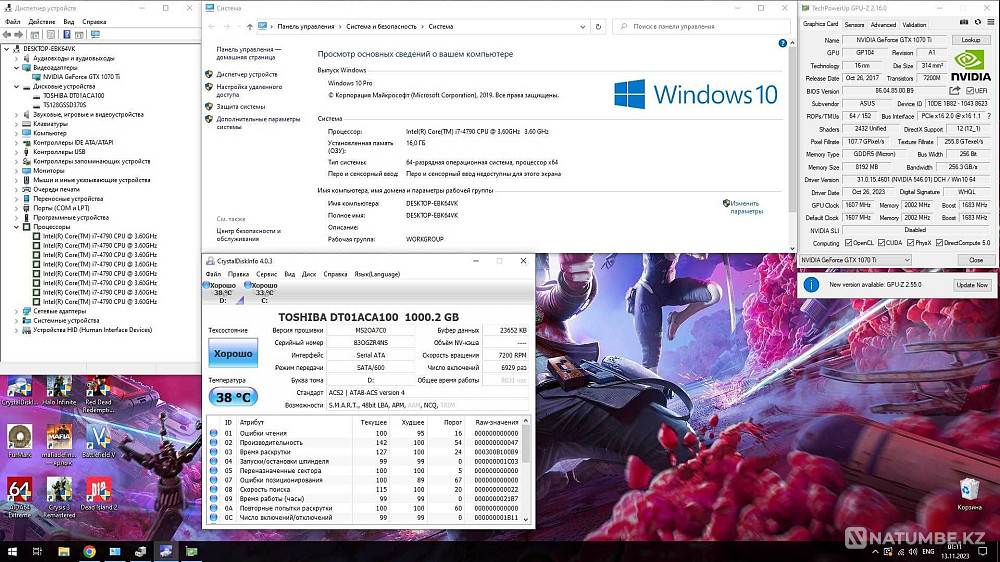Switch to the Advanced tab in GPU-Z
1000x562 pixels.
(x=883, y=24)
